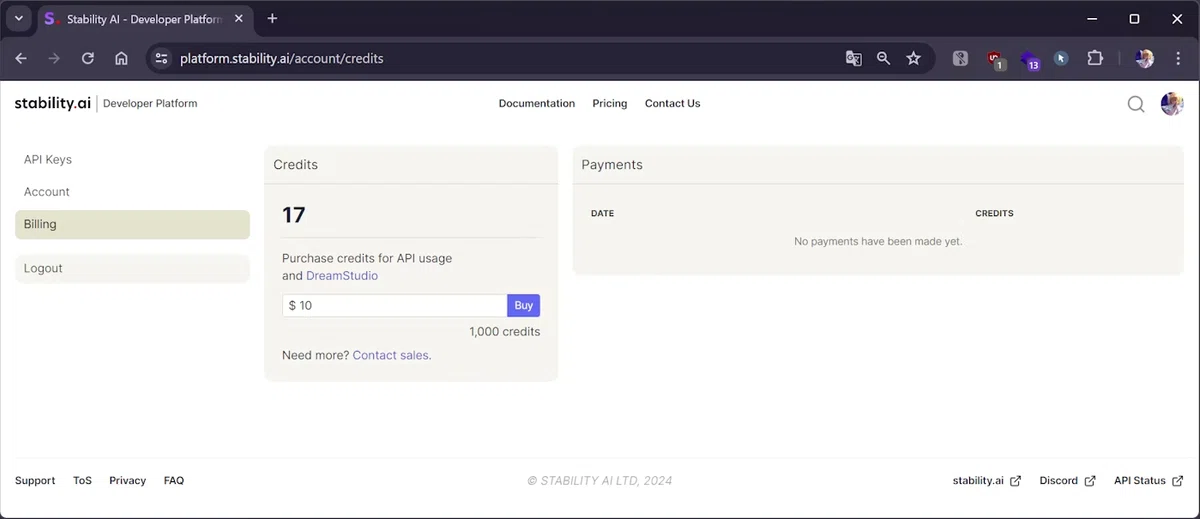Click the site search magnifier icon

pos(1136,104)
